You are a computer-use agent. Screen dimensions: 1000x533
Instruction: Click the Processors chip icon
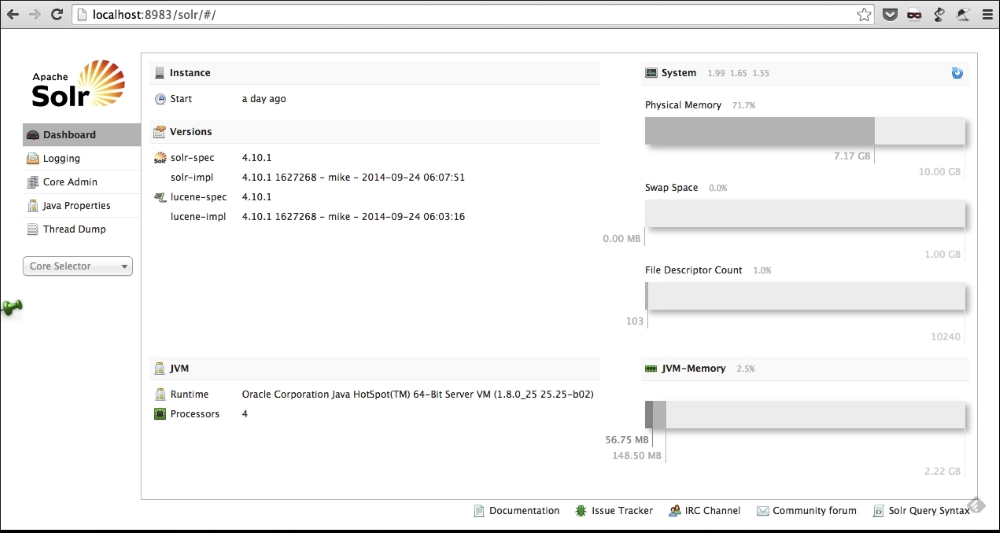[160, 414]
